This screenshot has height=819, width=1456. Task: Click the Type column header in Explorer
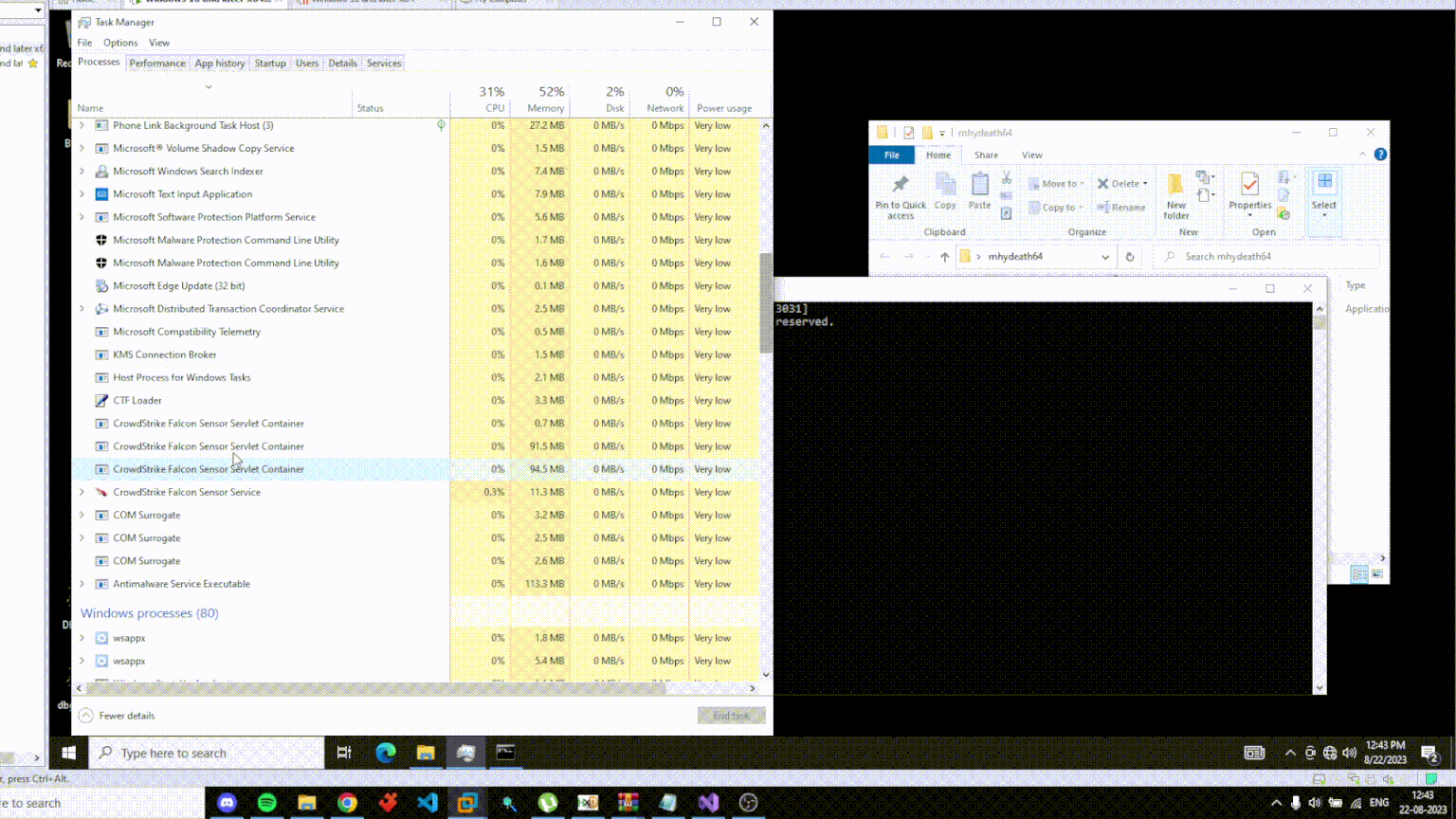coord(1356,285)
